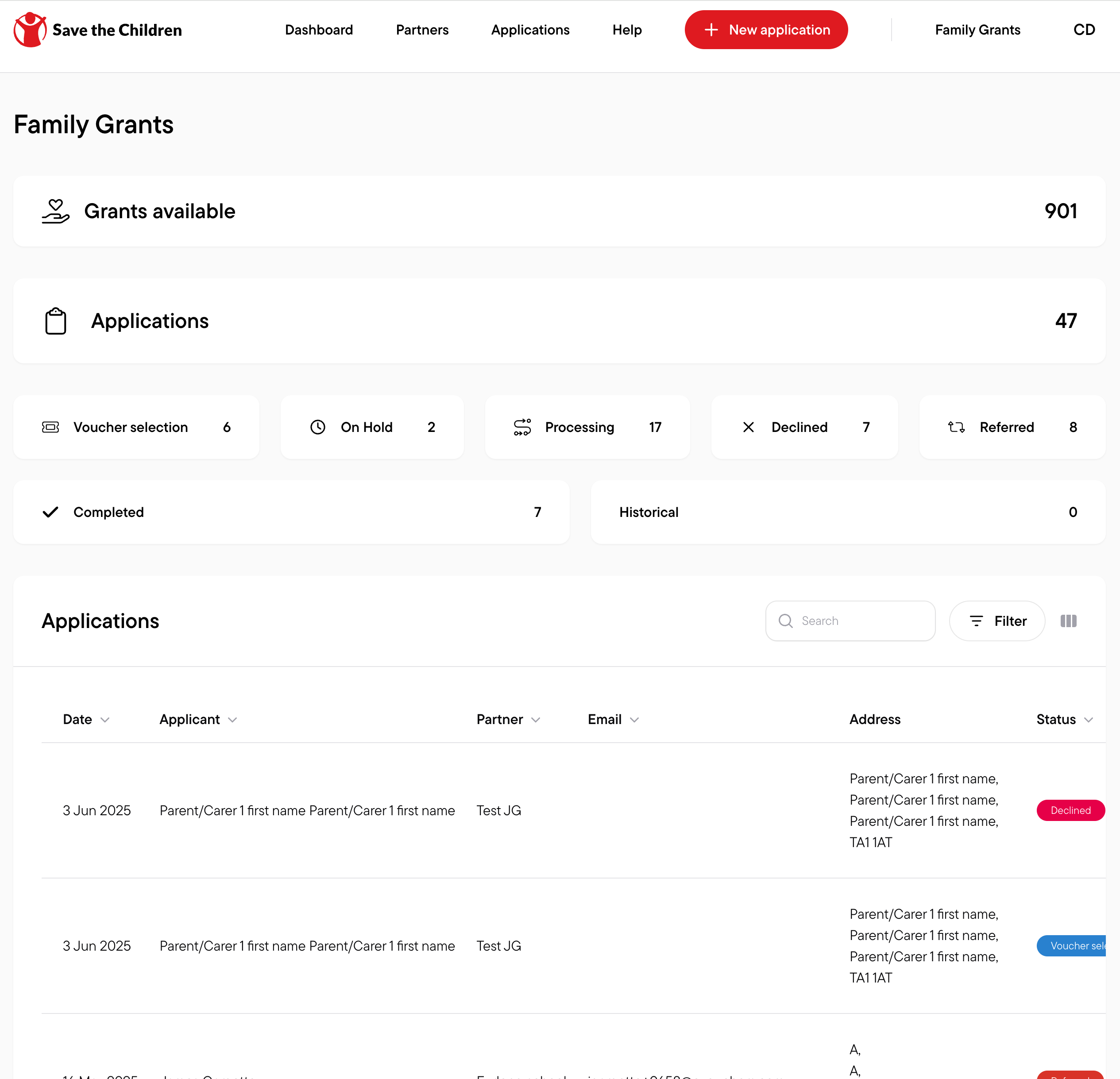This screenshot has height=1079, width=1120.
Task: Open the Family Grants nav item
Action: pos(977,30)
